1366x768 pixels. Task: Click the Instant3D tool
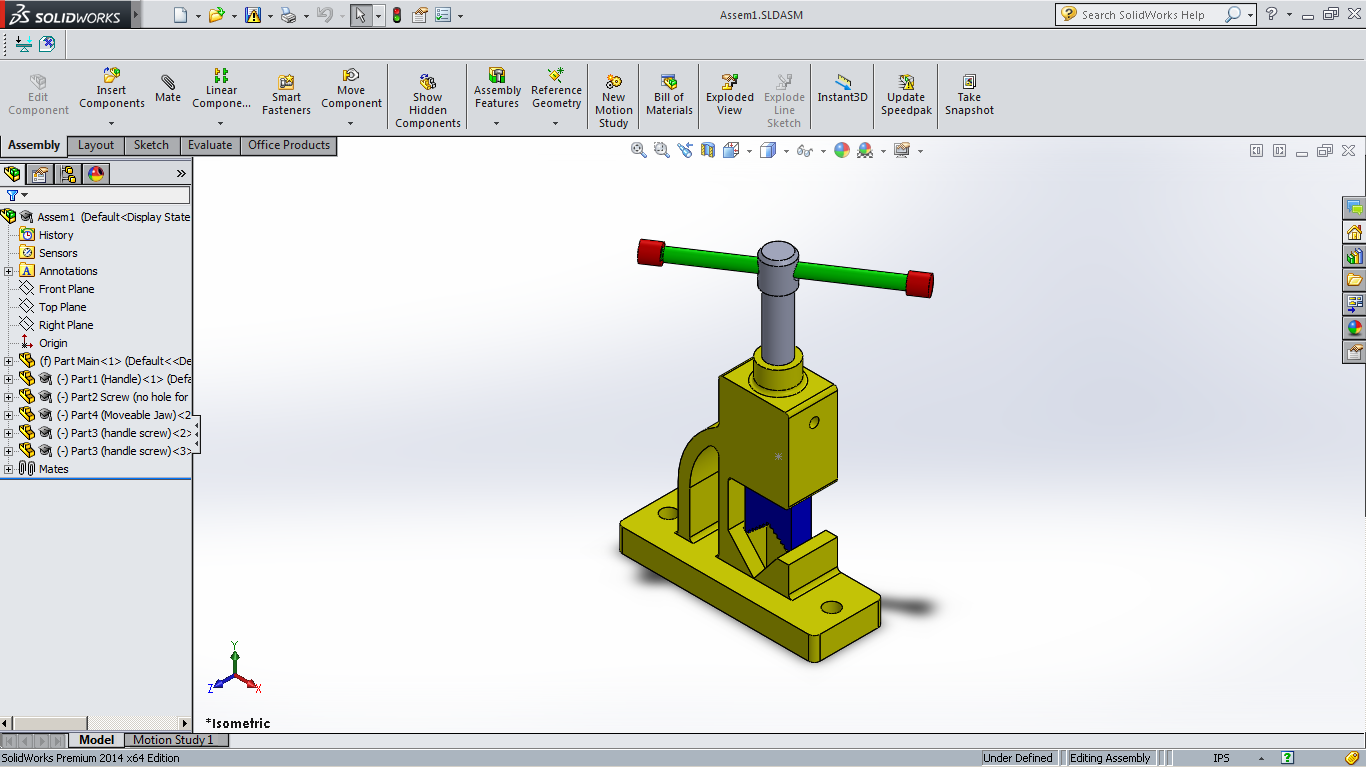pyautogui.click(x=843, y=88)
